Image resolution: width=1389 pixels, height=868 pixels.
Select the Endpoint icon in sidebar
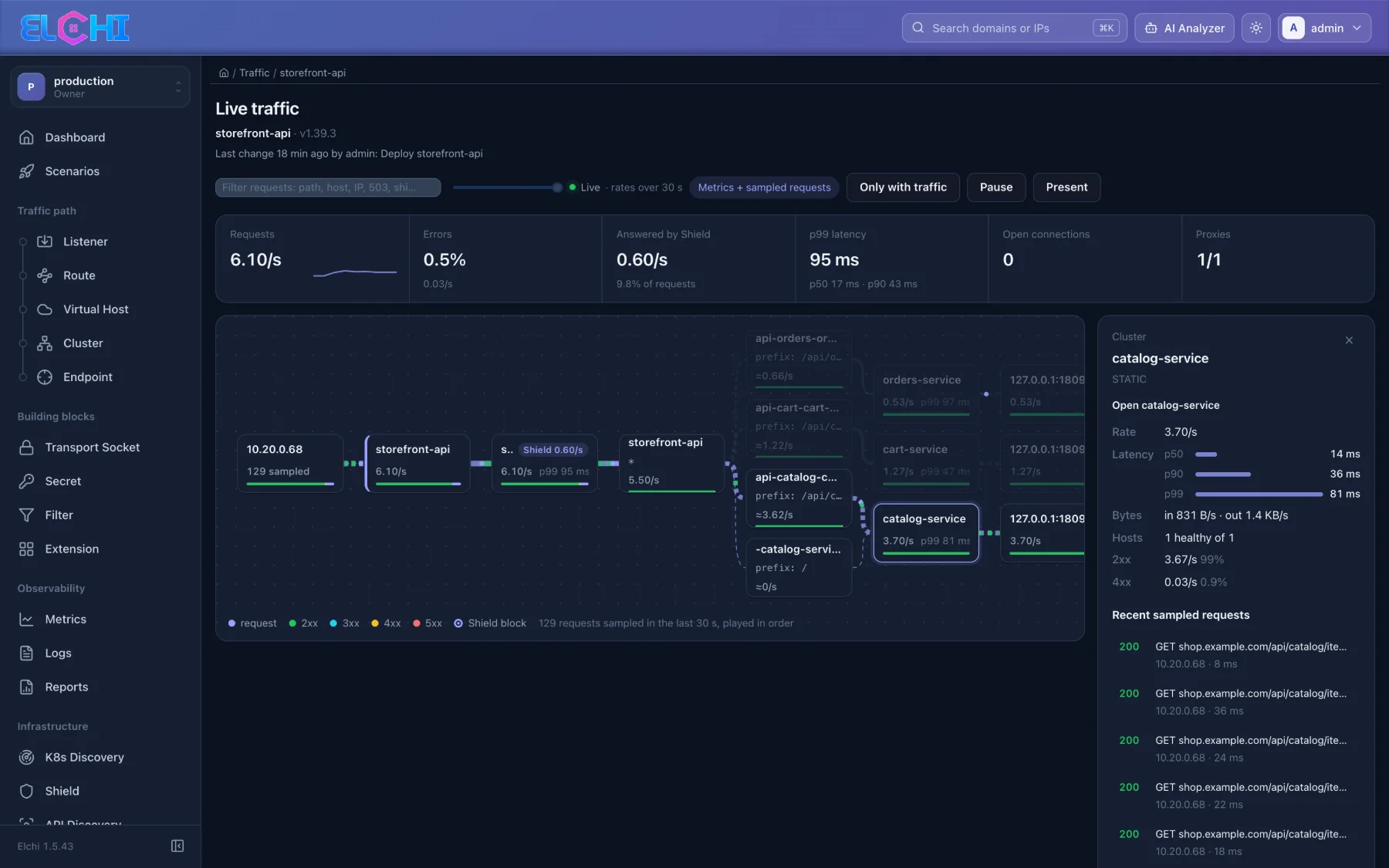tap(45, 377)
